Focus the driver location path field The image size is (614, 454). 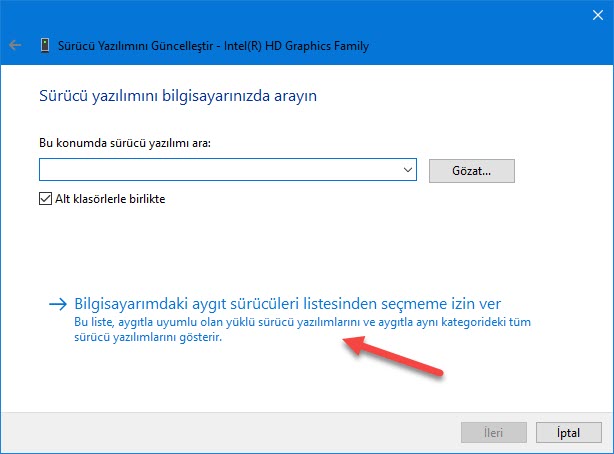228,170
